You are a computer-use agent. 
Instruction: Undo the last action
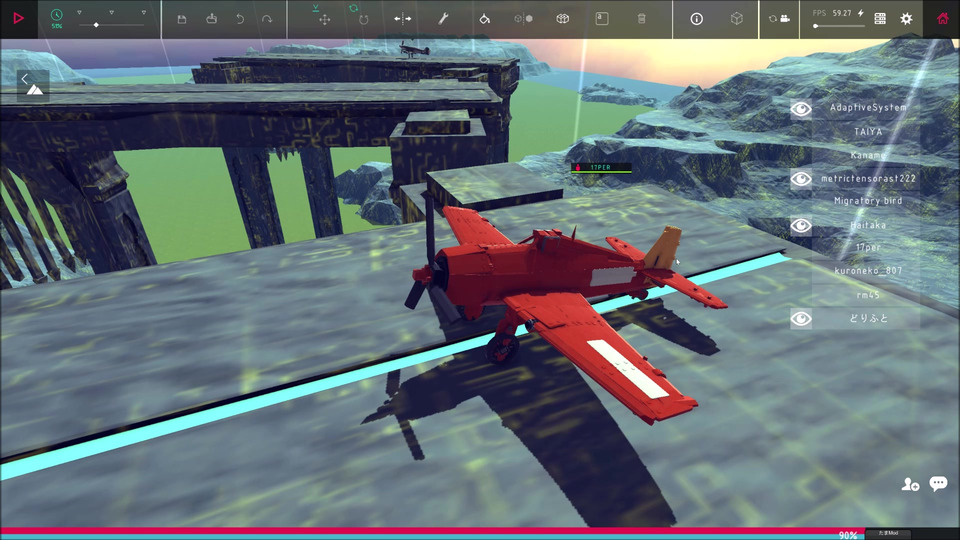[240, 19]
